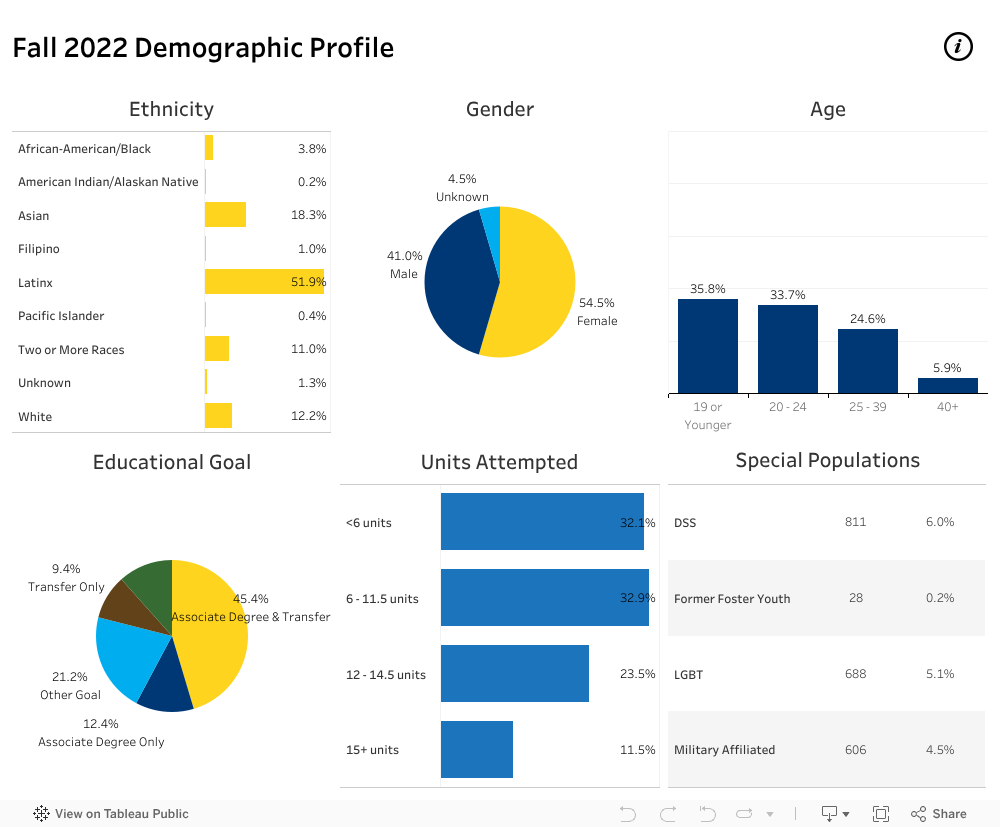
Task: Click the Tableau logo at bottom left
Action: point(40,813)
